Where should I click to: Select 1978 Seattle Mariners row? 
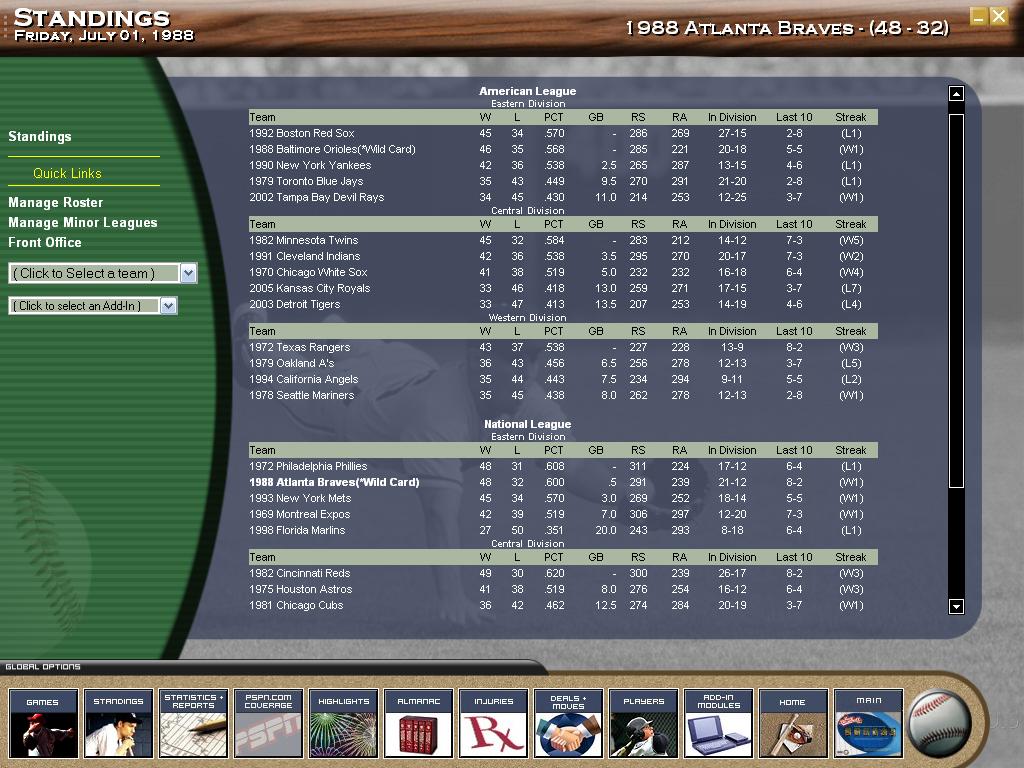pyautogui.click(x=563, y=395)
